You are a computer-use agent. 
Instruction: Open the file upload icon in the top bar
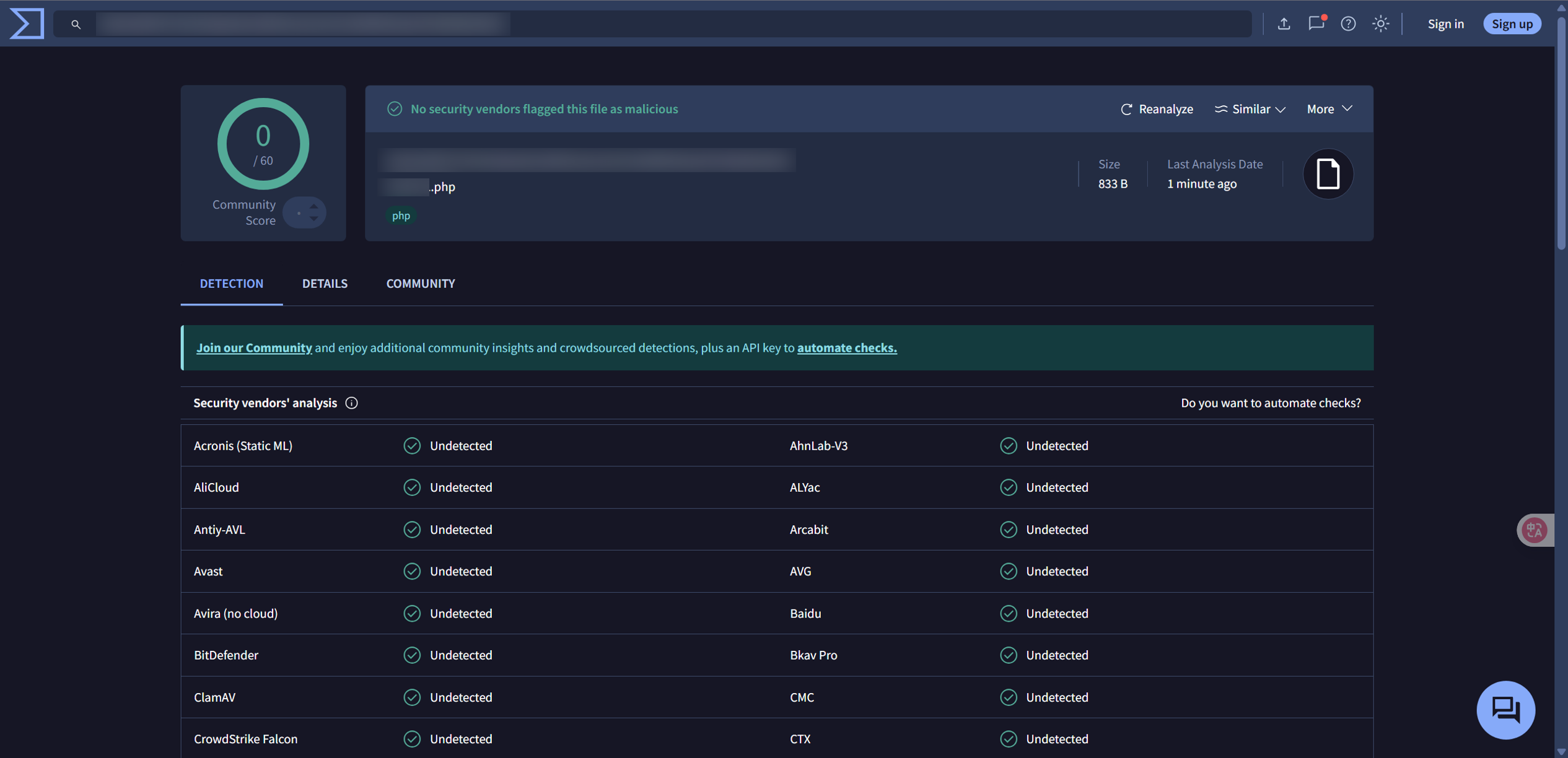click(1284, 24)
